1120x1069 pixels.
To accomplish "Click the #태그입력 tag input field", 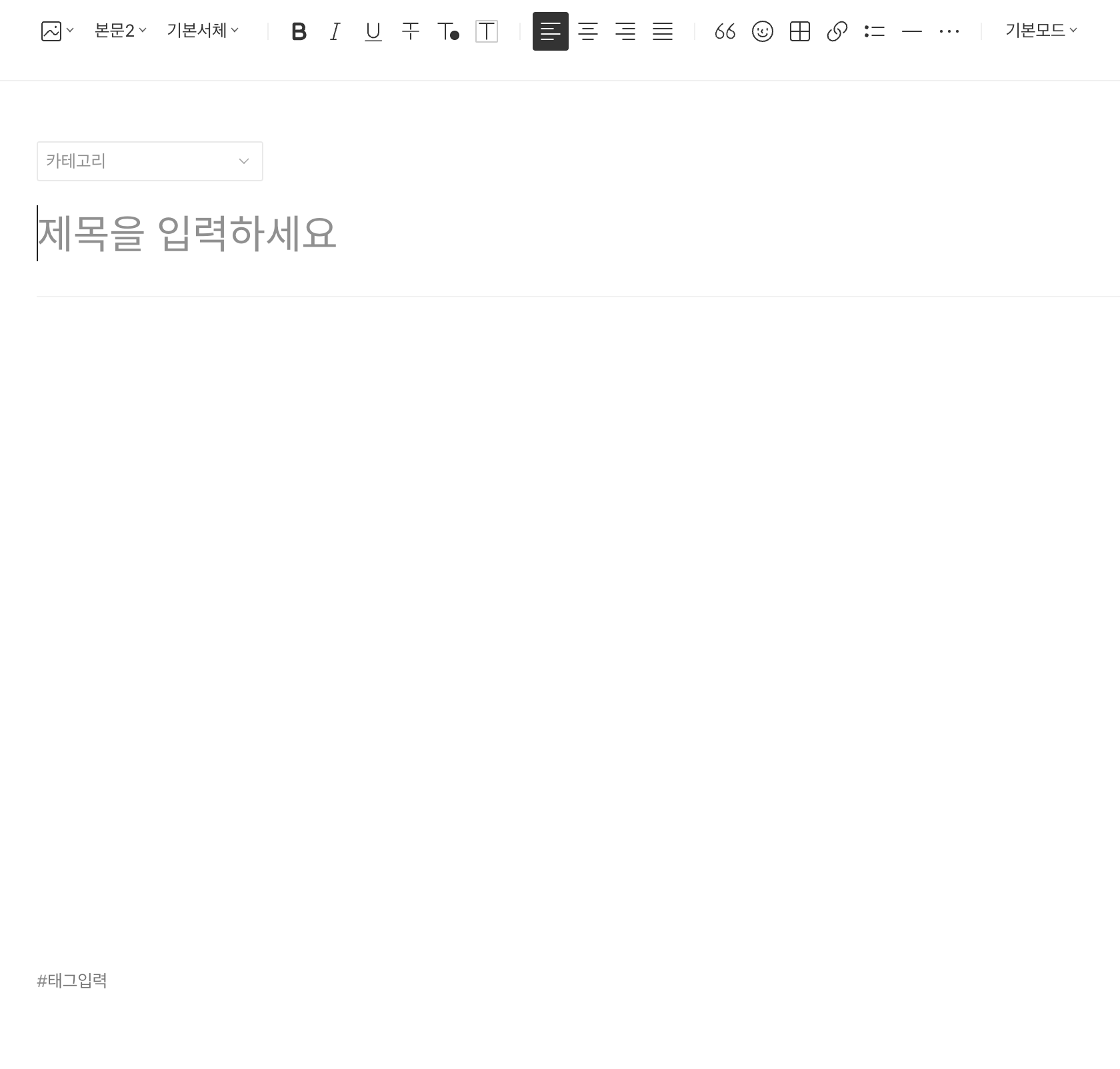I will [x=72, y=980].
